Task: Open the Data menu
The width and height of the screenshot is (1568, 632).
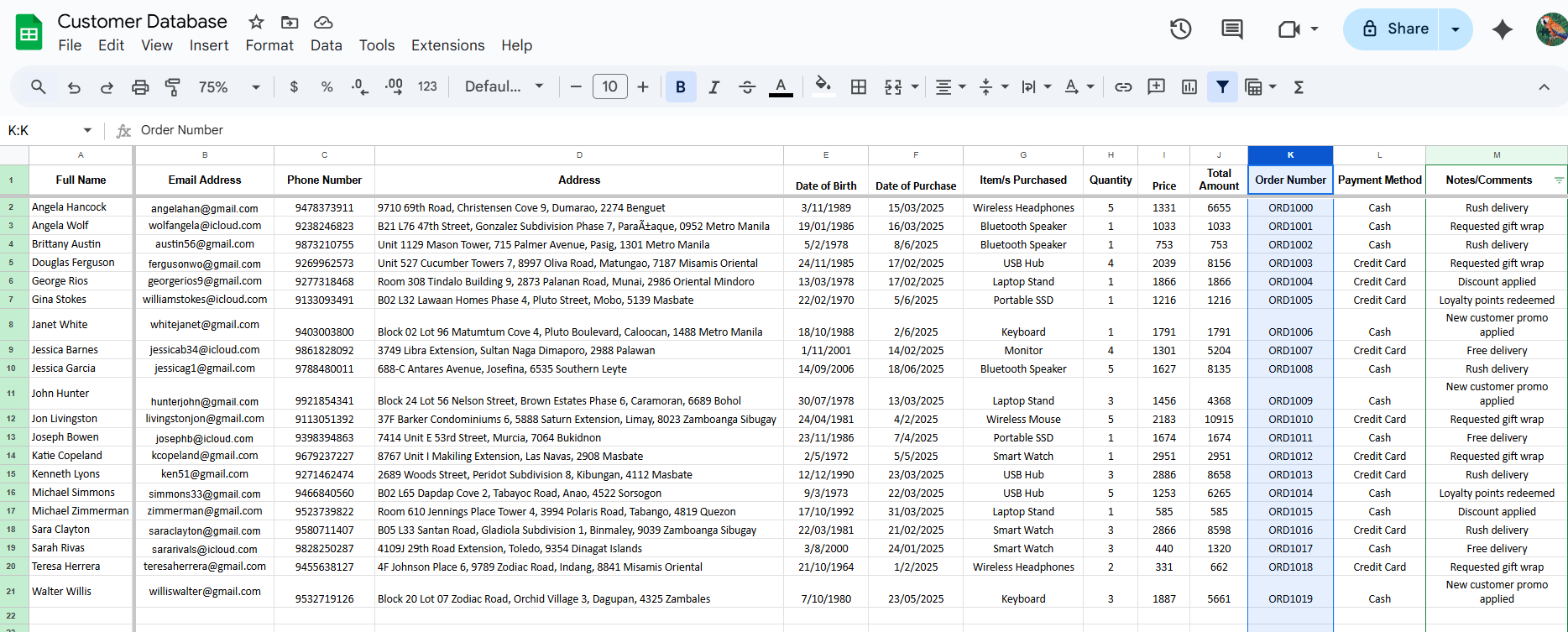Action: (x=327, y=45)
